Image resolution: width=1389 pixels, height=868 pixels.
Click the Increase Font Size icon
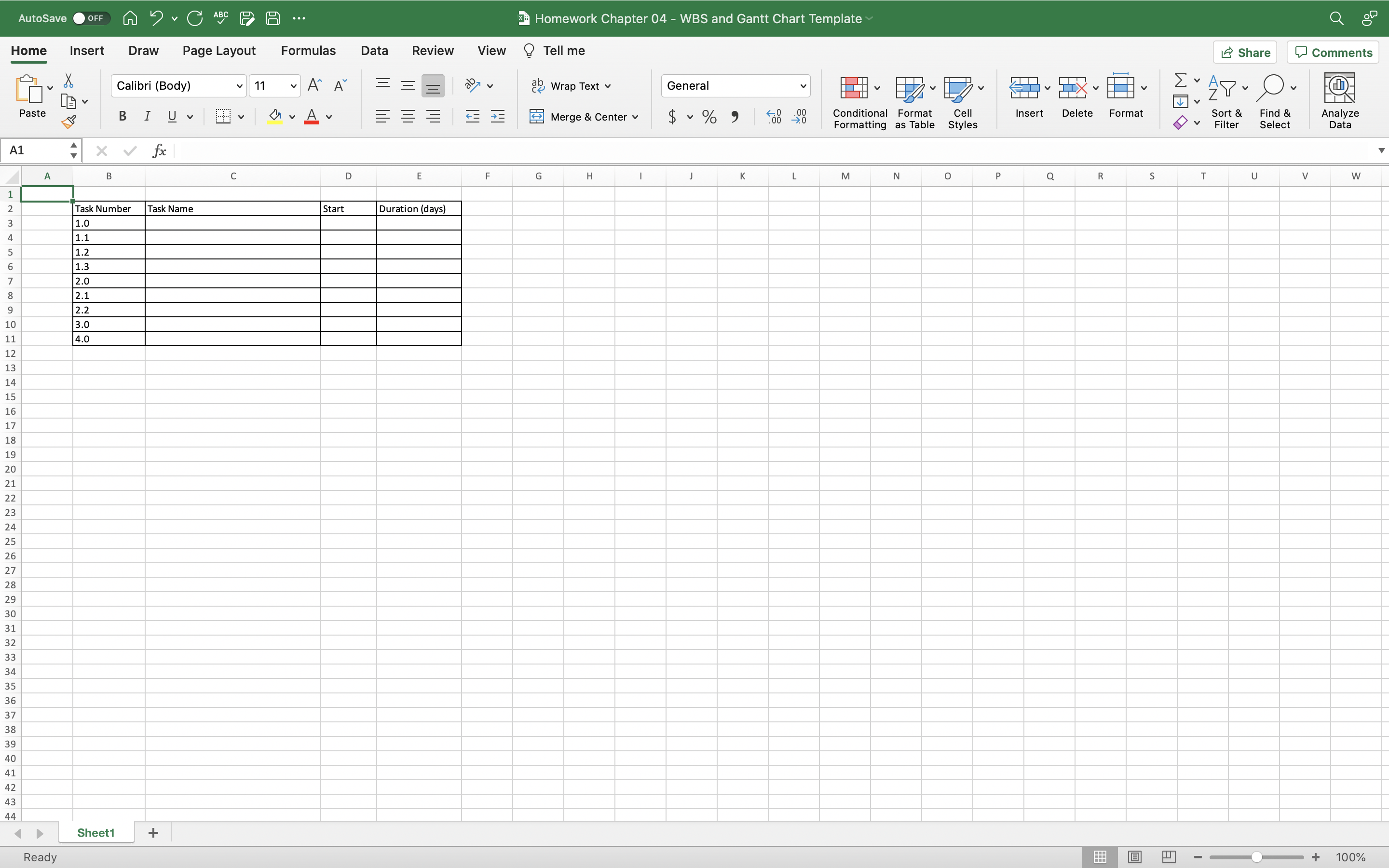click(x=314, y=85)
